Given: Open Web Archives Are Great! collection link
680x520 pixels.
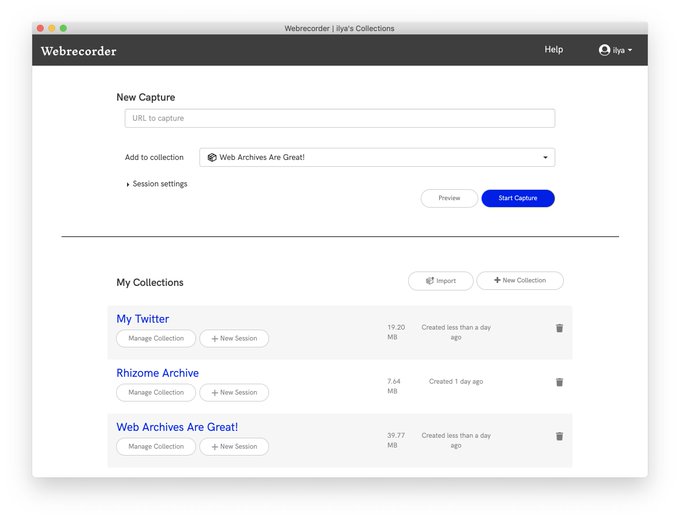Looking at the screenshot, I should point(177,427).
